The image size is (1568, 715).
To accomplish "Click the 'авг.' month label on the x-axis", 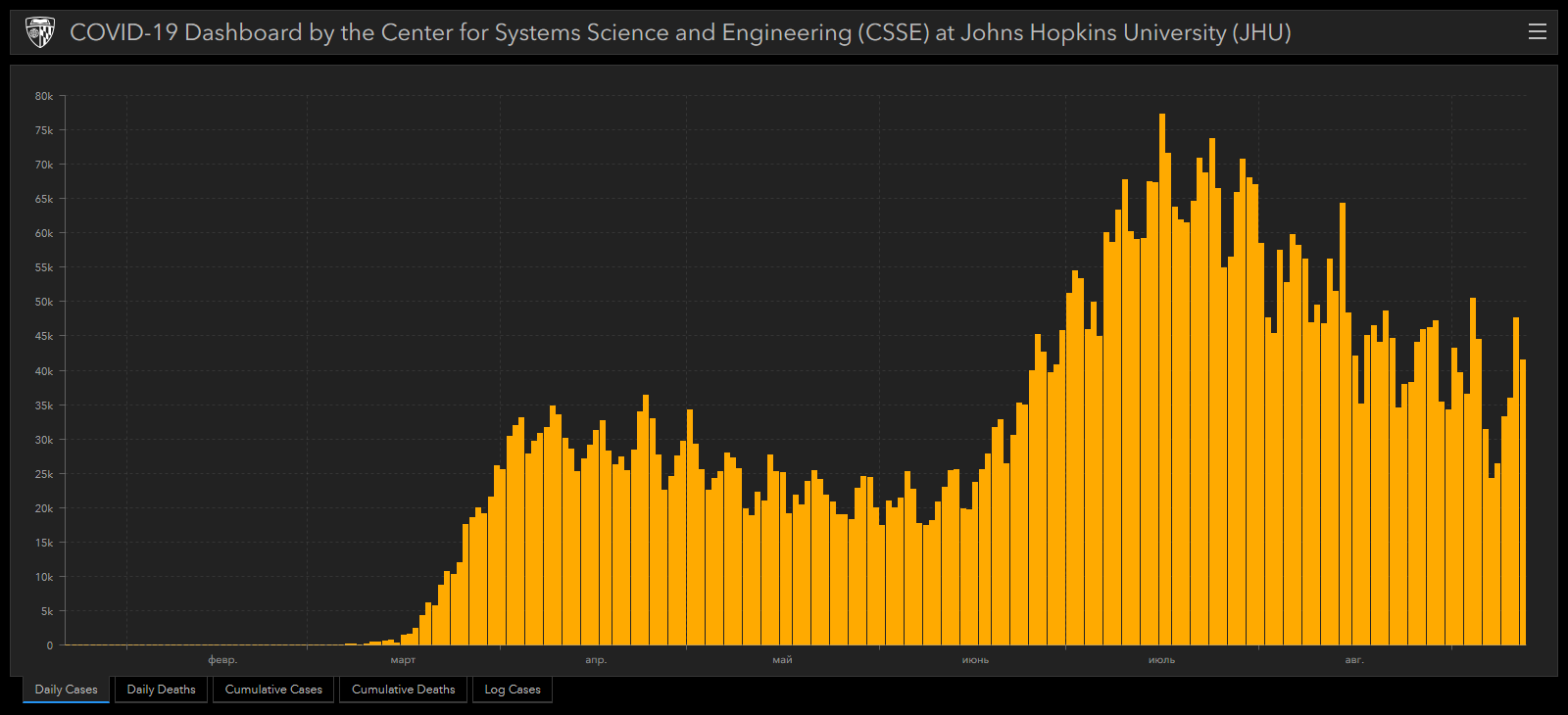I will click(x=1353, y=660).
